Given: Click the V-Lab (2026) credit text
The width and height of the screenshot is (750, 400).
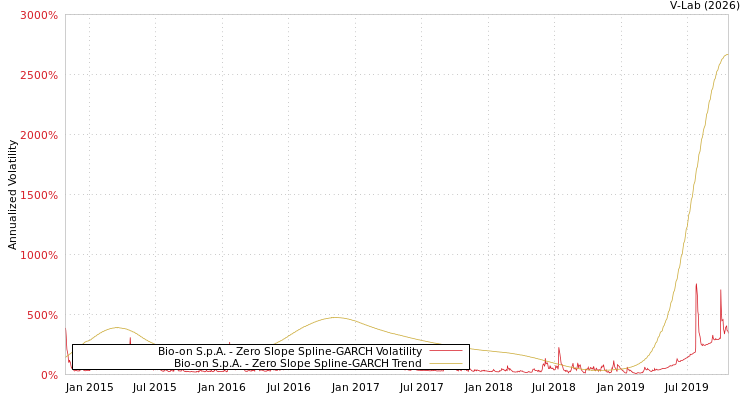Looking at the screenshot, I should [x=705, y=6].
